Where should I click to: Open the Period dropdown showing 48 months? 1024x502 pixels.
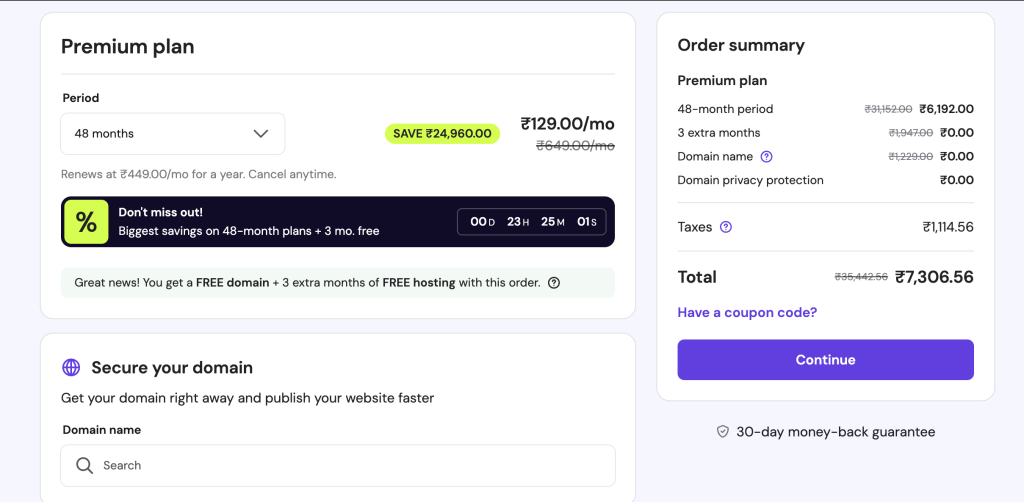[x=172, y=134]
